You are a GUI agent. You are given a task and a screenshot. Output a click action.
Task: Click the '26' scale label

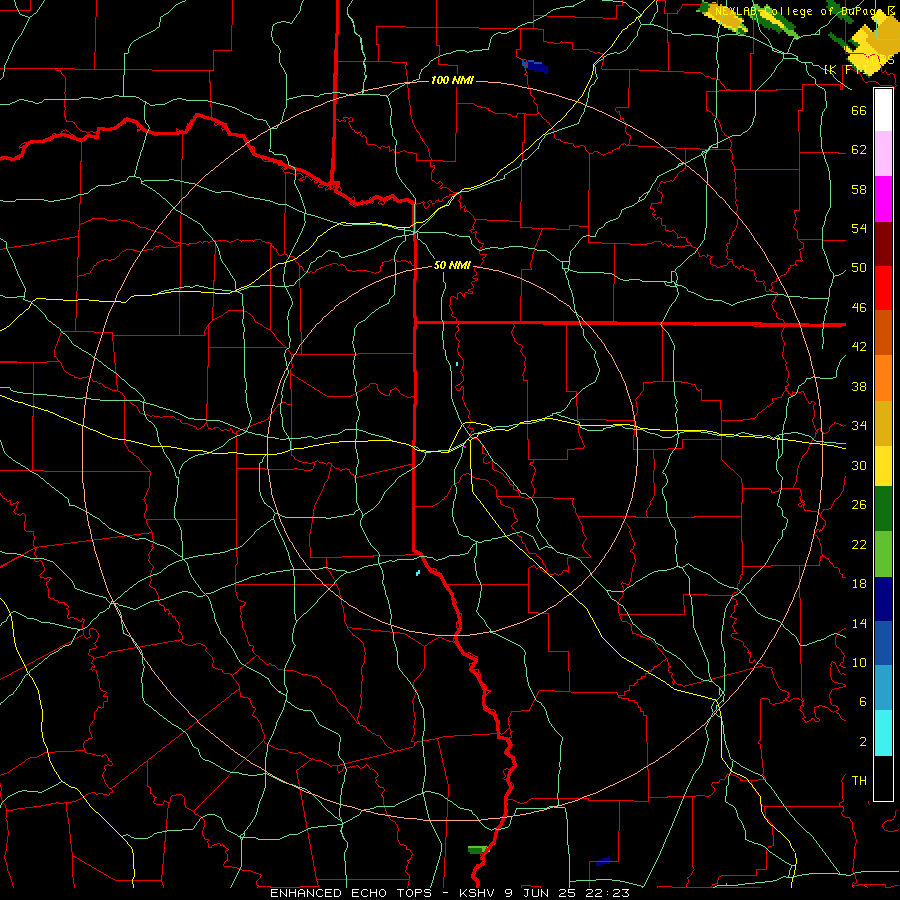859,505
